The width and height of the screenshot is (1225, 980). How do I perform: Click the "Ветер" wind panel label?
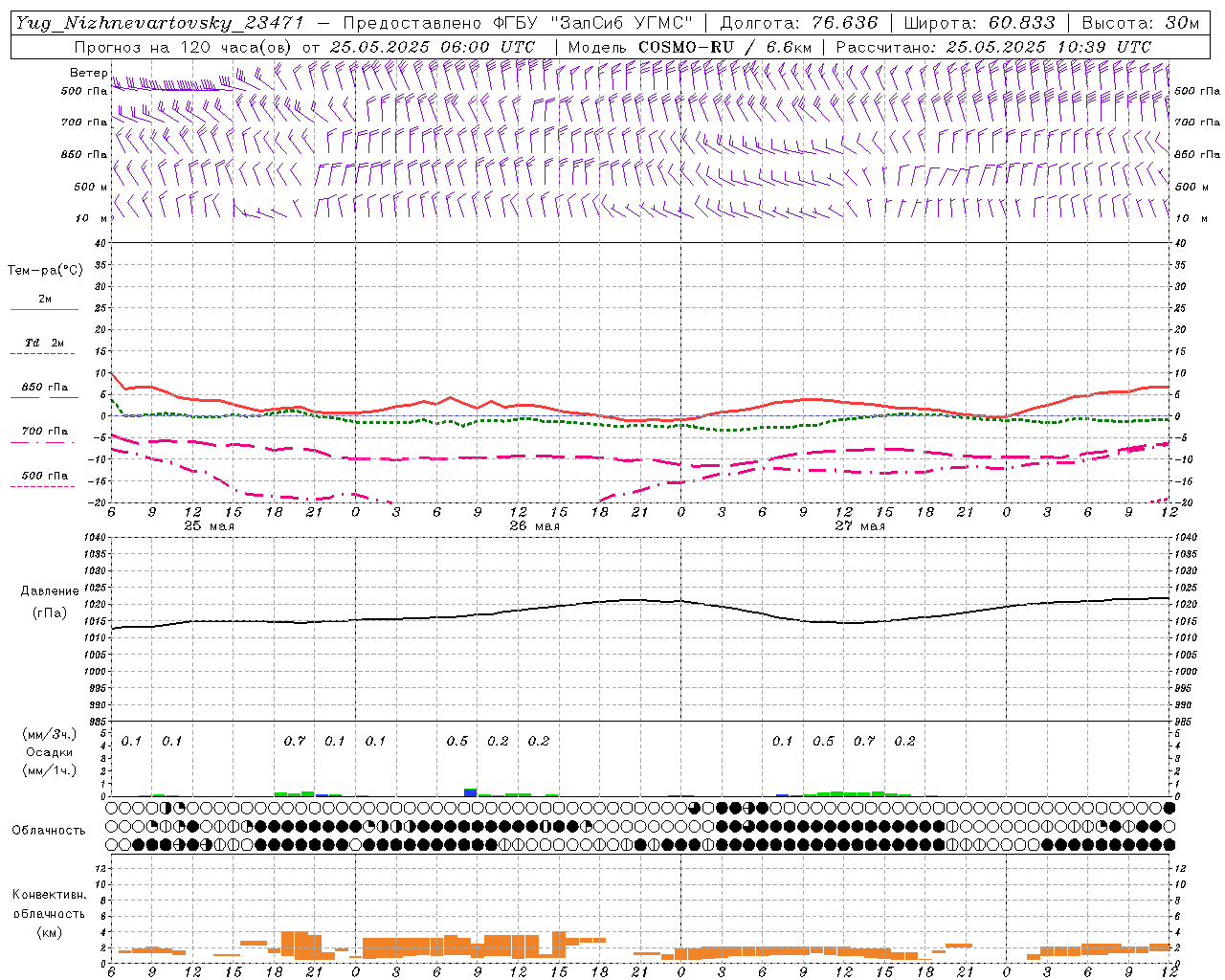(88, 73)
